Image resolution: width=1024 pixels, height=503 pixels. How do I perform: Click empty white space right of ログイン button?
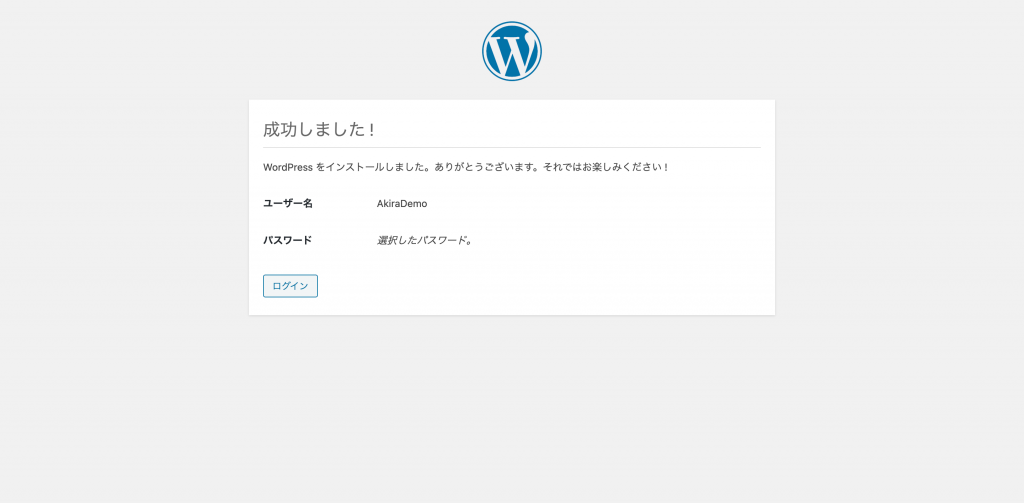[x=522, y=286]
